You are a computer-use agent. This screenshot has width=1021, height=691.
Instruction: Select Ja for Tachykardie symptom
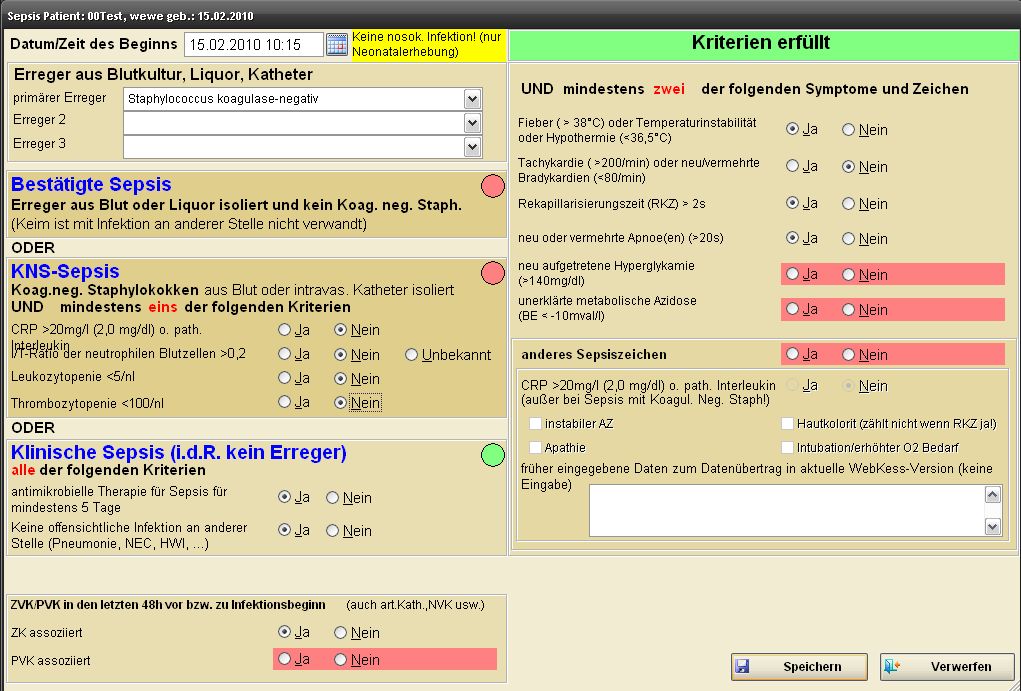point(793,167)
